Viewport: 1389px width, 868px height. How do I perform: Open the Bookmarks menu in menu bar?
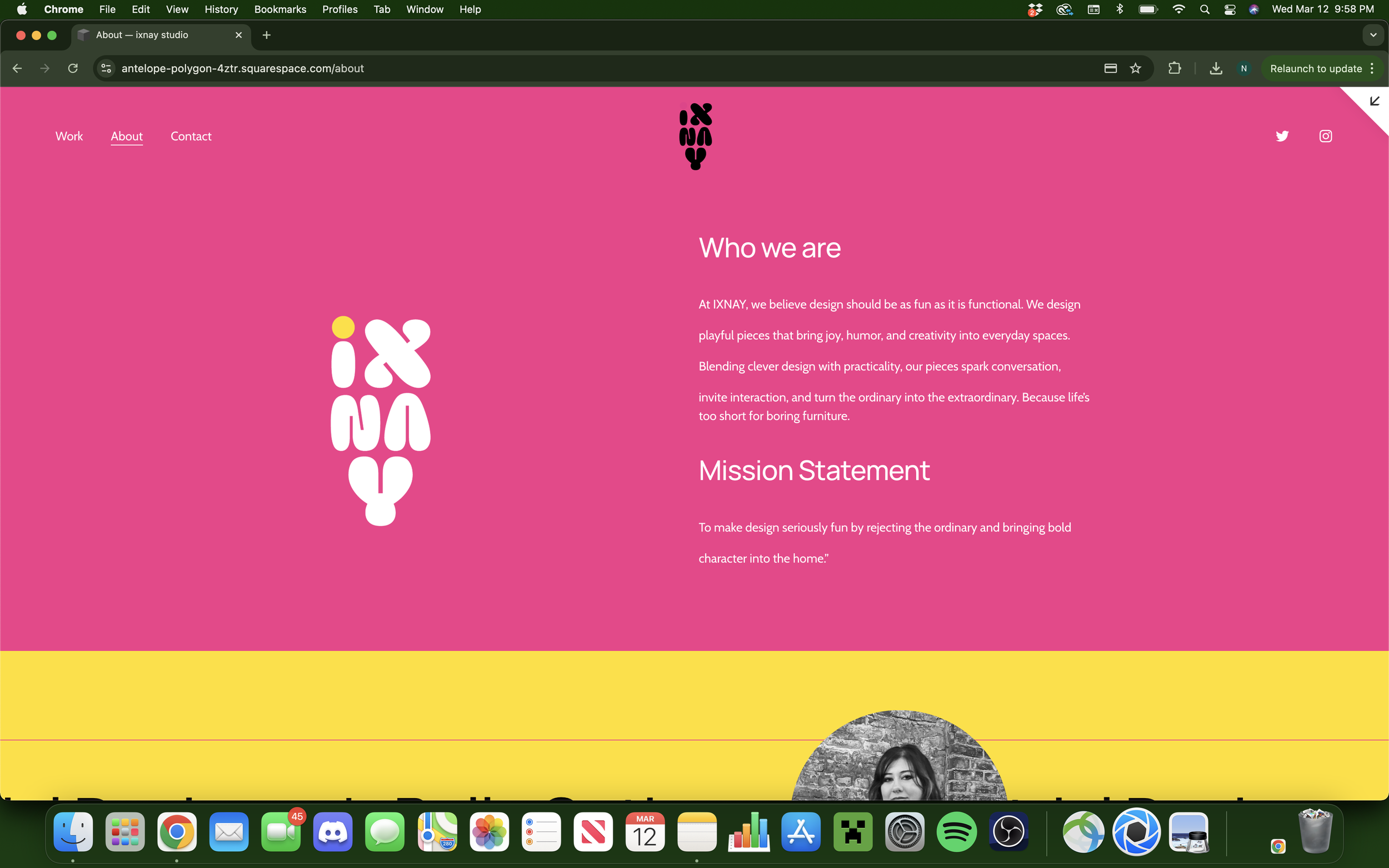click(x=280, y=9)
